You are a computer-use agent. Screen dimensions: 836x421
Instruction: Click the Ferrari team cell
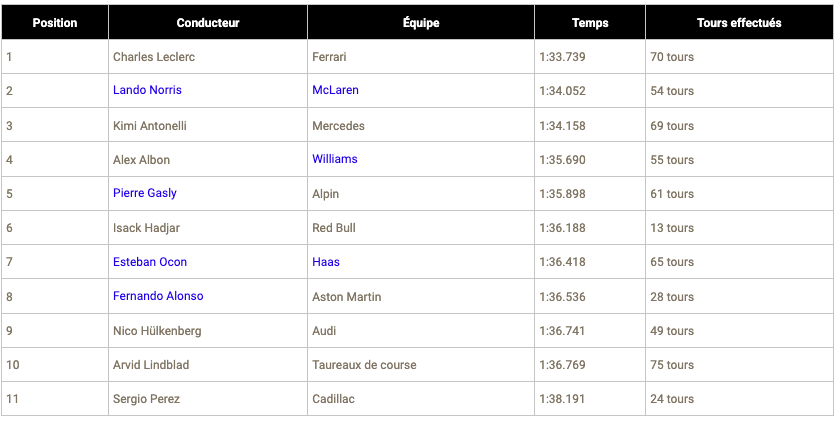[329, 57]
